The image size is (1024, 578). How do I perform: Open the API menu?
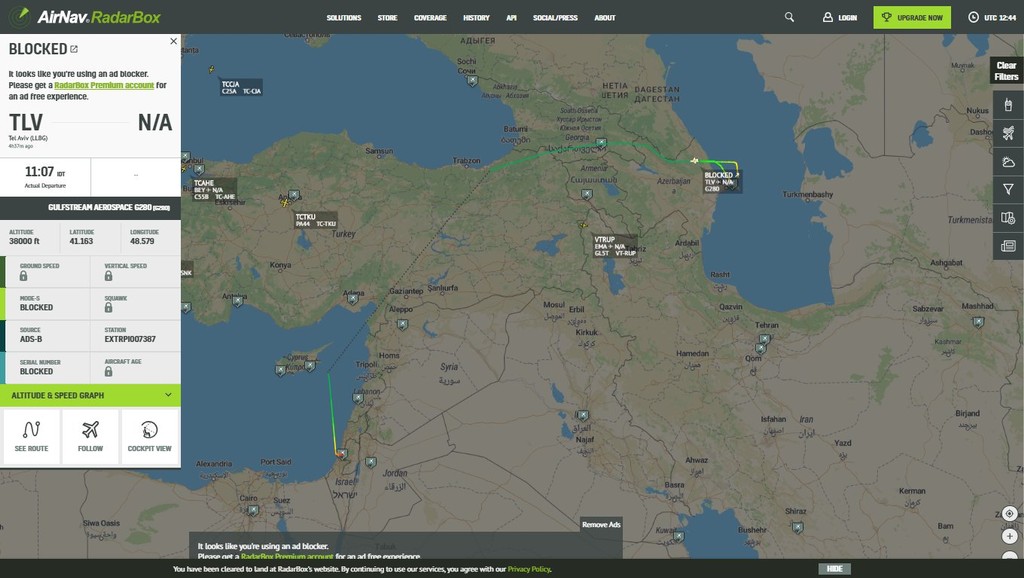[511, 18]
